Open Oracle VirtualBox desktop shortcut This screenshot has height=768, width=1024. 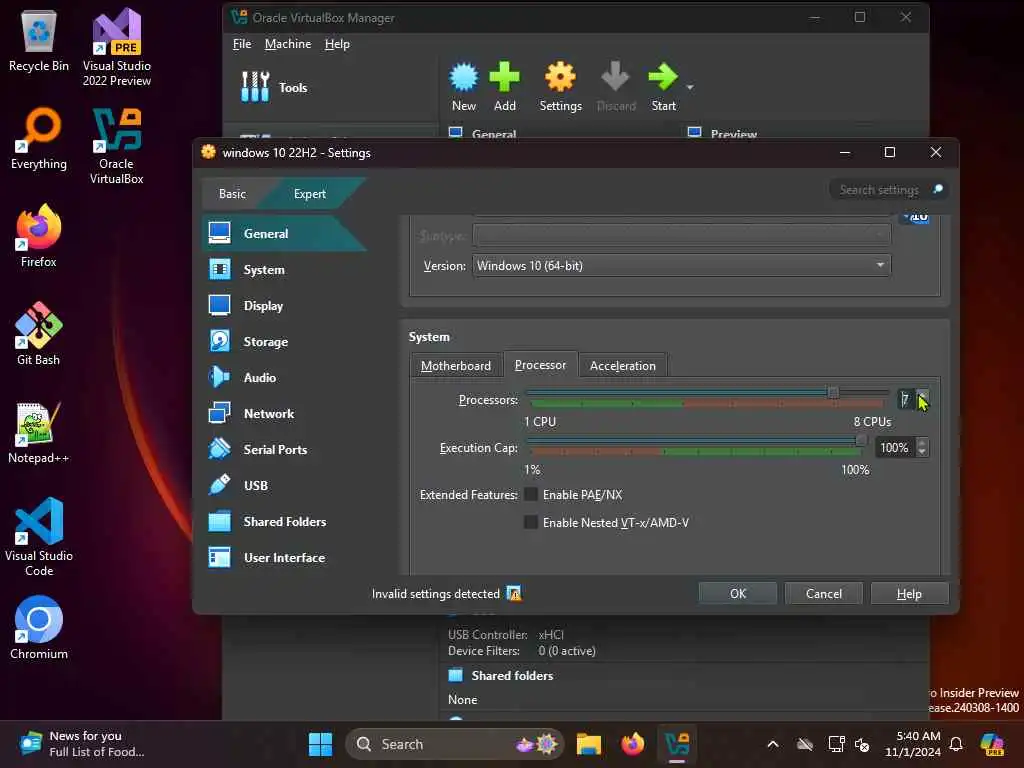pyautogui.click(x=116, y=145)
